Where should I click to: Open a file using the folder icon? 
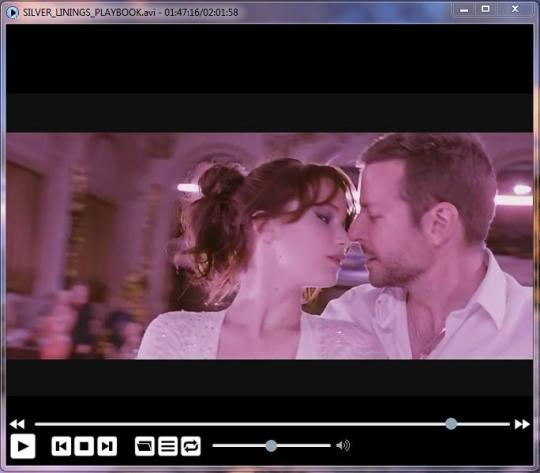[145, 446]
